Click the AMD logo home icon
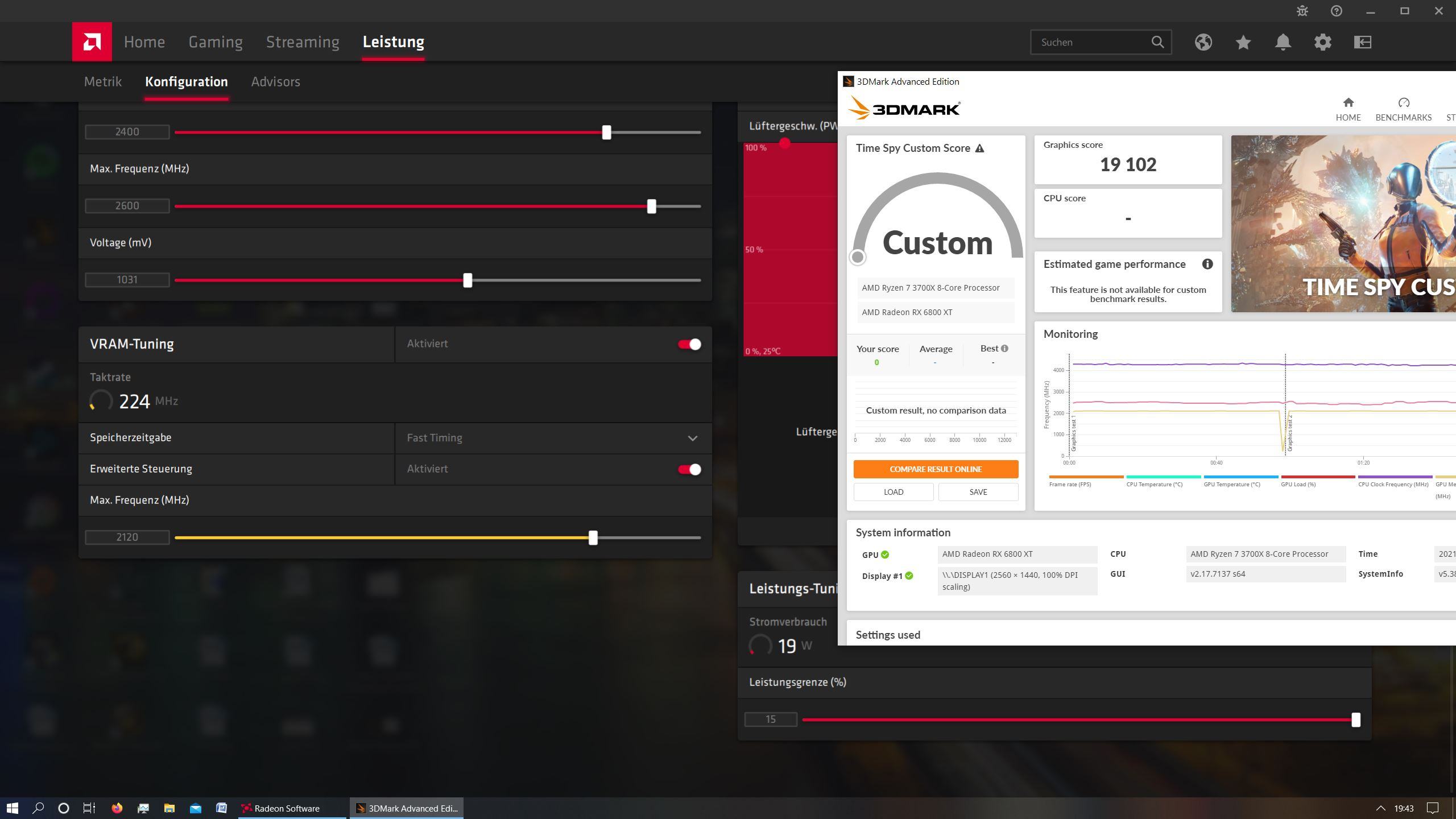The image size is (1456, 819). point(92,42)
